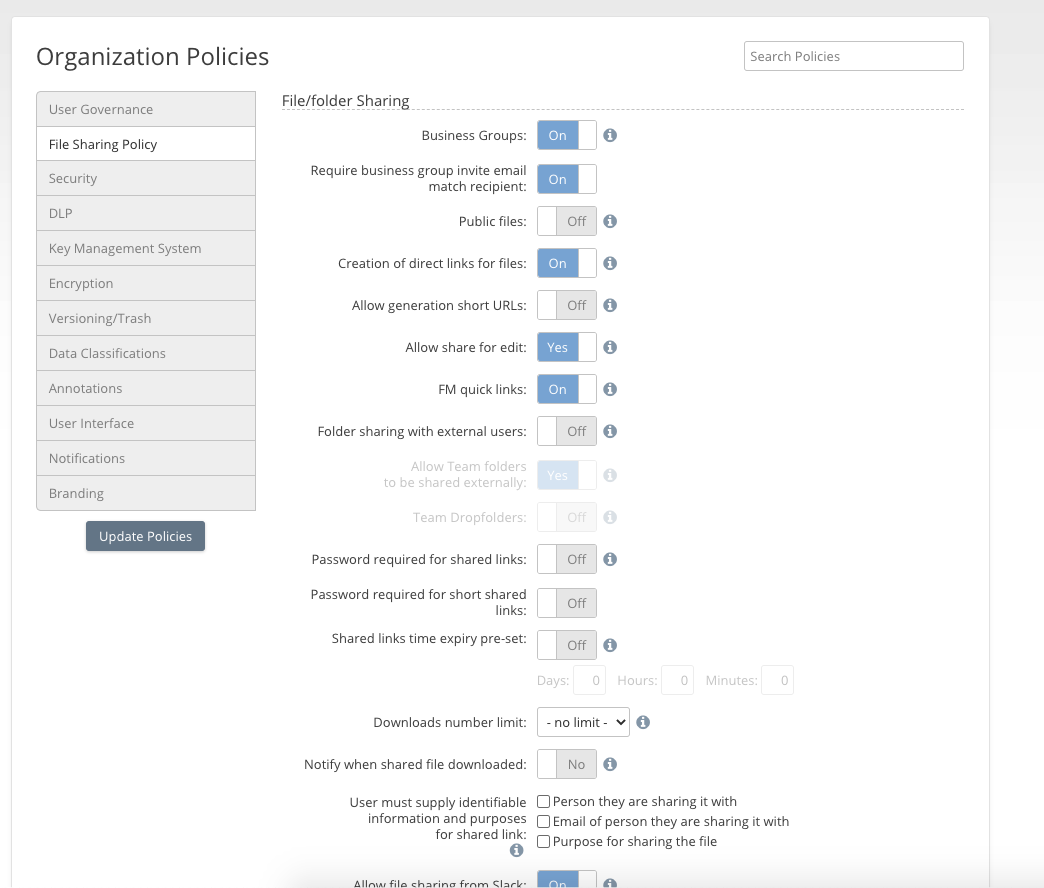Image resolution: width=1044 pixels, height=888 pixels.
Task: Check 'Email of person they are sharing it with'
Action: [x=544, y=822]
